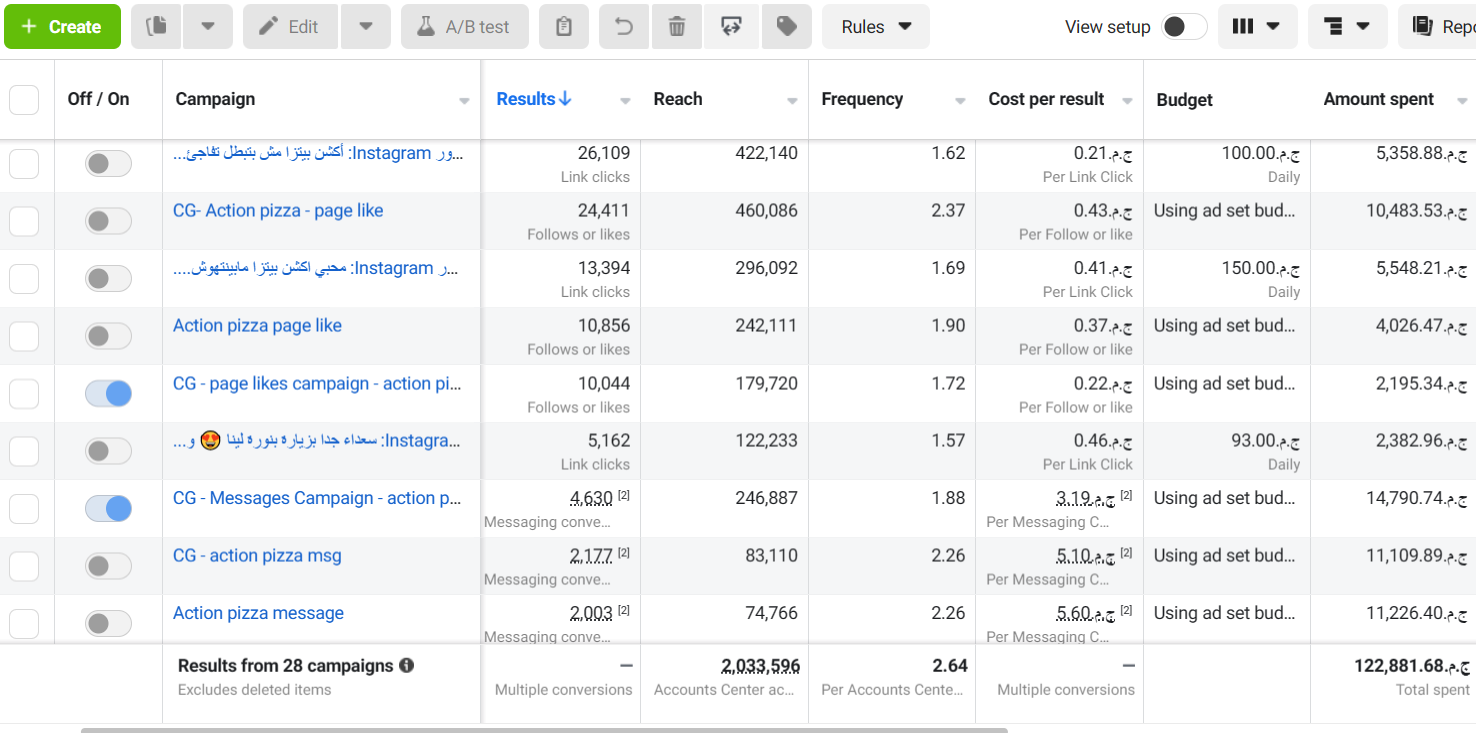Image resolution: width=1476 pixels, height=733 pixels.
Task: Check the box for Action pizza page like
Action: (x=24, y=336)
